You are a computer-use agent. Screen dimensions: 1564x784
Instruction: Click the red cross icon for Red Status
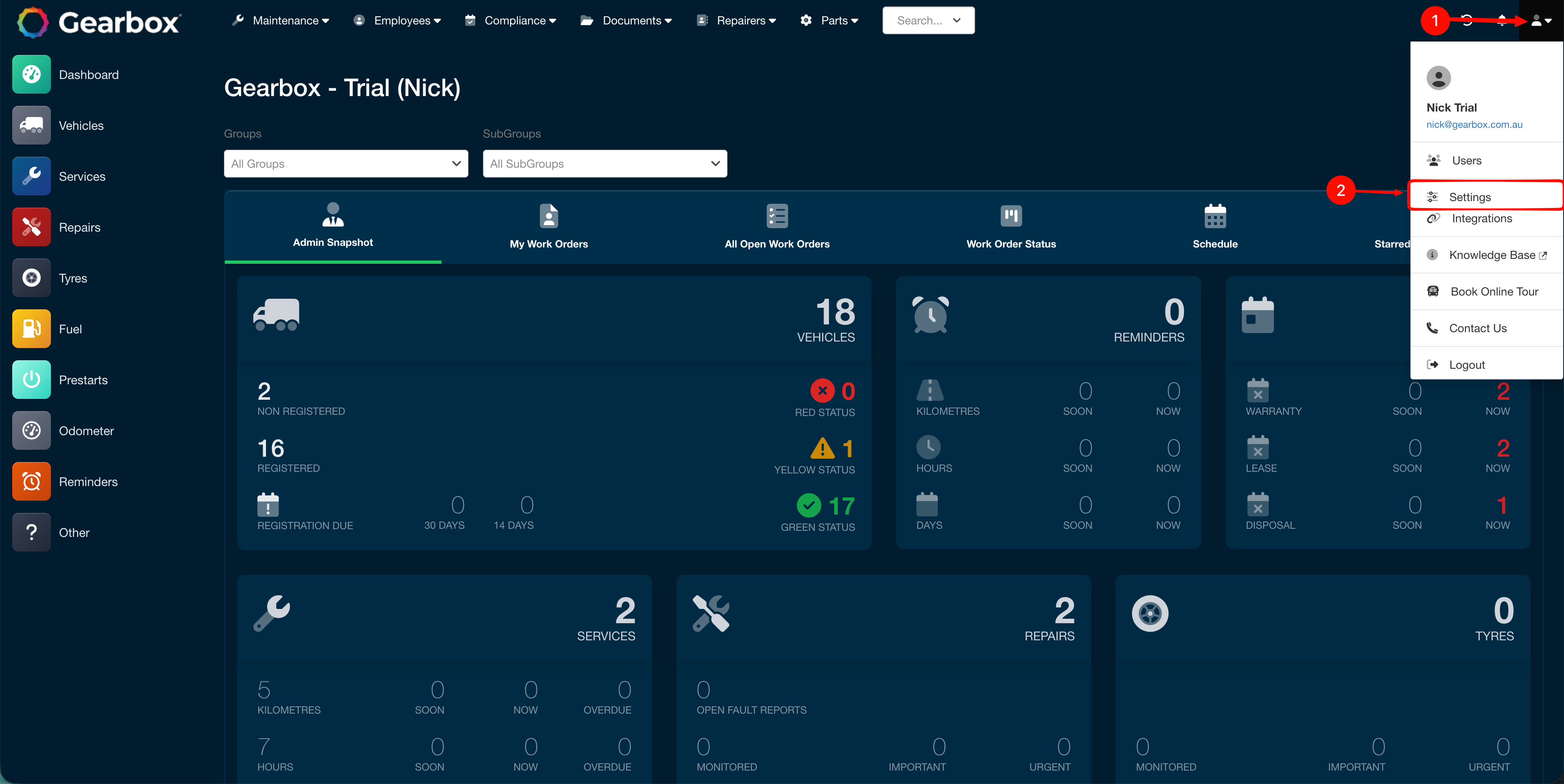(823, 391)
